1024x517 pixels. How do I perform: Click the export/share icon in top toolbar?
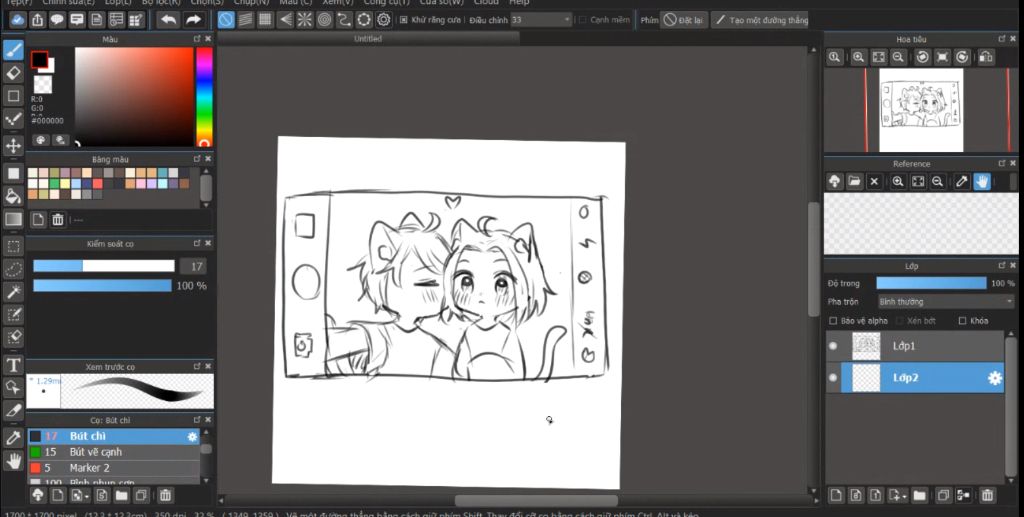pyautogui.click(x=37, y=20)
